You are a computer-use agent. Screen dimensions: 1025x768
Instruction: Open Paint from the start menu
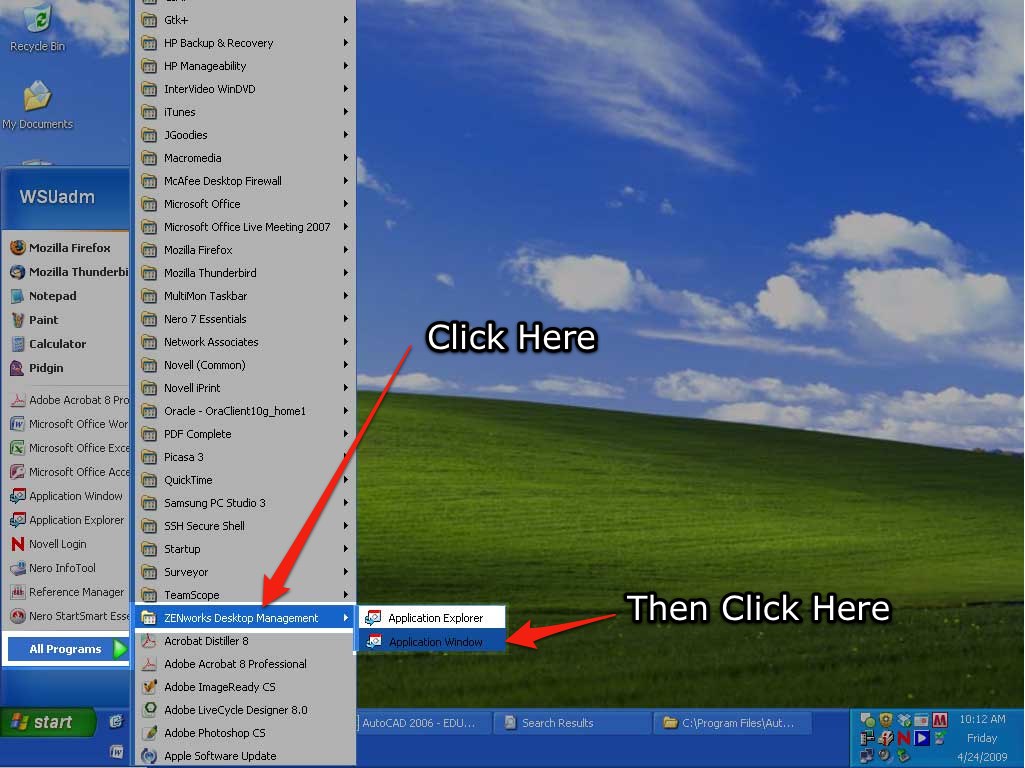tap(43, 320)
